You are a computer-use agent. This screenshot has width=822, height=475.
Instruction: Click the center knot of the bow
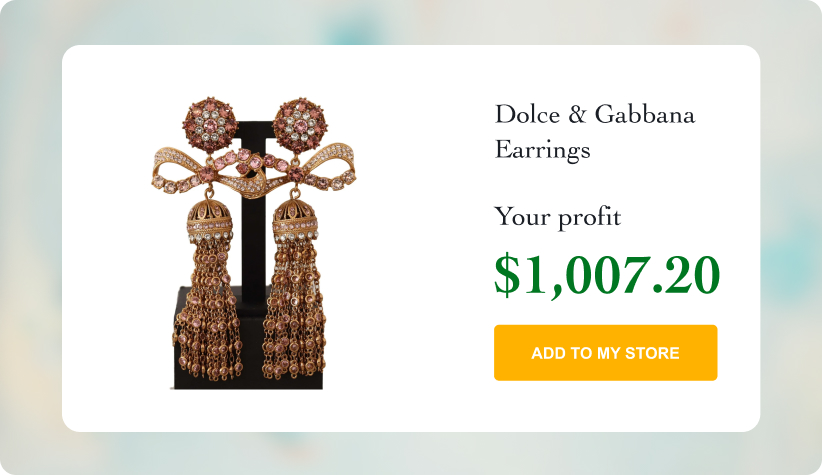click(256, 181)
